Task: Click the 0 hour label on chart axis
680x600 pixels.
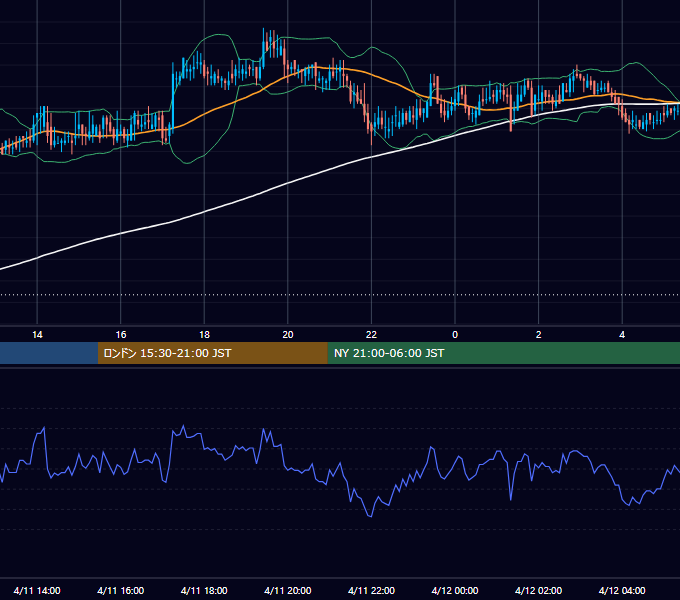Action: click(455, 335)
